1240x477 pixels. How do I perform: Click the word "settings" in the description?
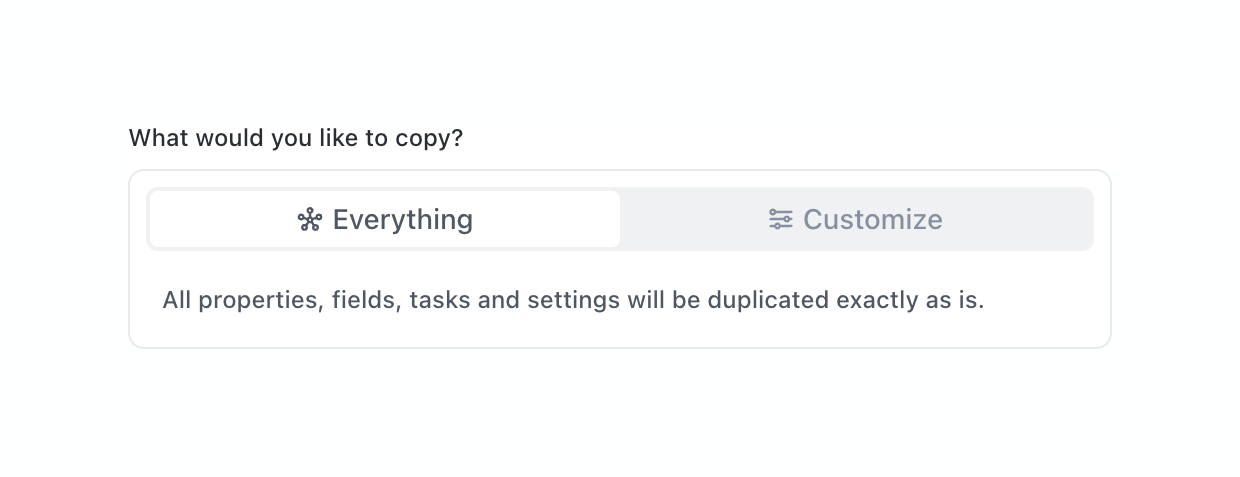pos(574,300)
